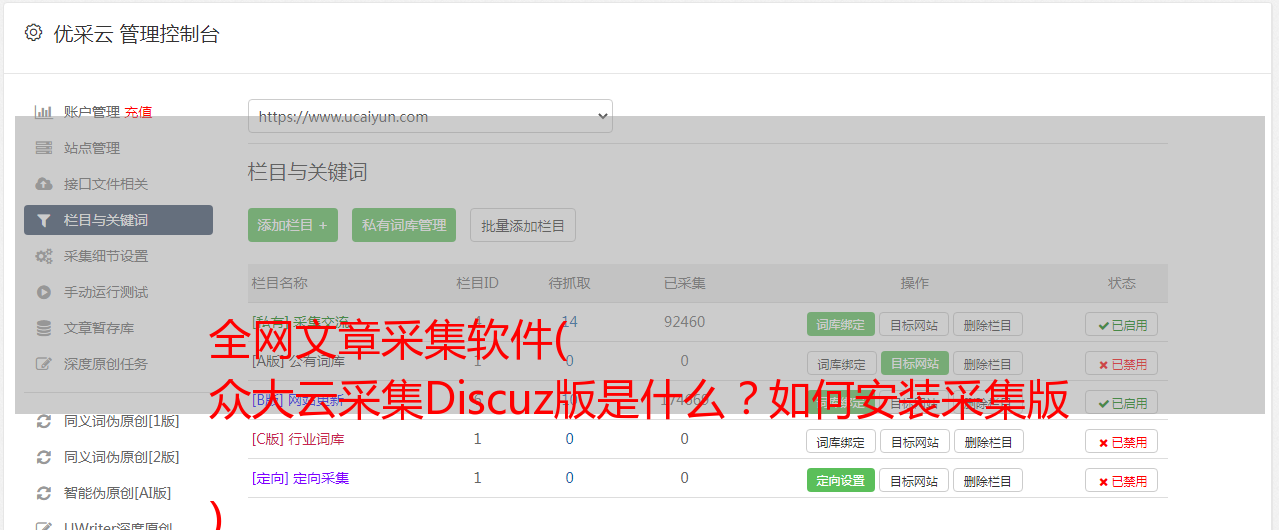Viewport: 1279px width, 530px height.
Task: Click the refresh icon for 同义词伪原创[2版]
Action: pos(43,457)
